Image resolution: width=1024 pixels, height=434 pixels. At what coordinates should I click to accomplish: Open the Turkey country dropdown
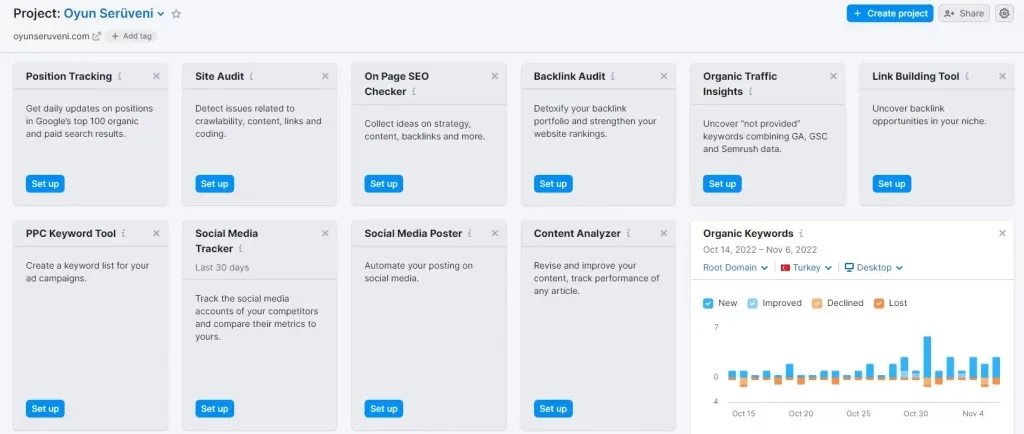[807, 268]
